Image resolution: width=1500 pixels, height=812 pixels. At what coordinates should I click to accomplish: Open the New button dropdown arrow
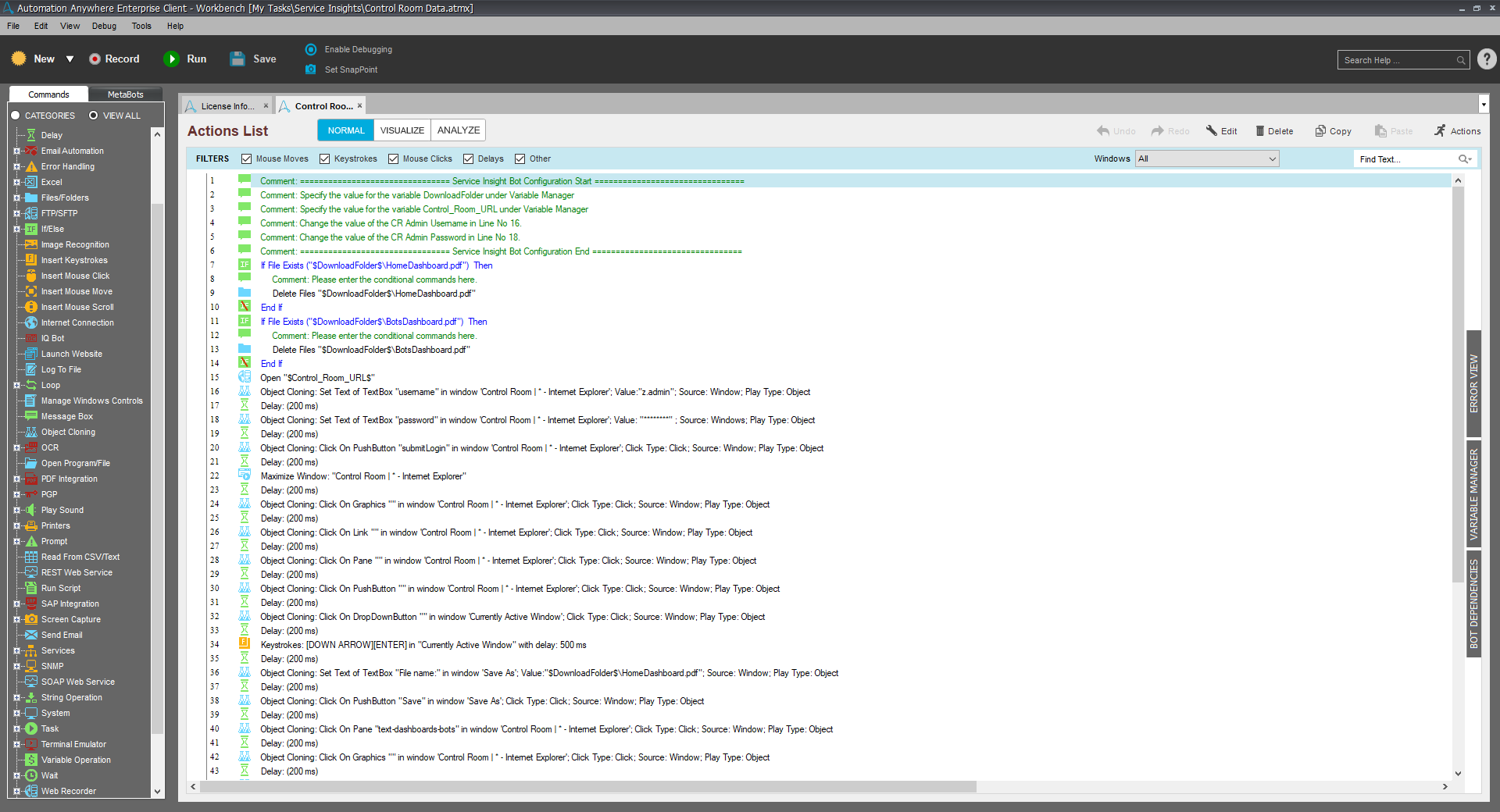(x=70, y=59)
